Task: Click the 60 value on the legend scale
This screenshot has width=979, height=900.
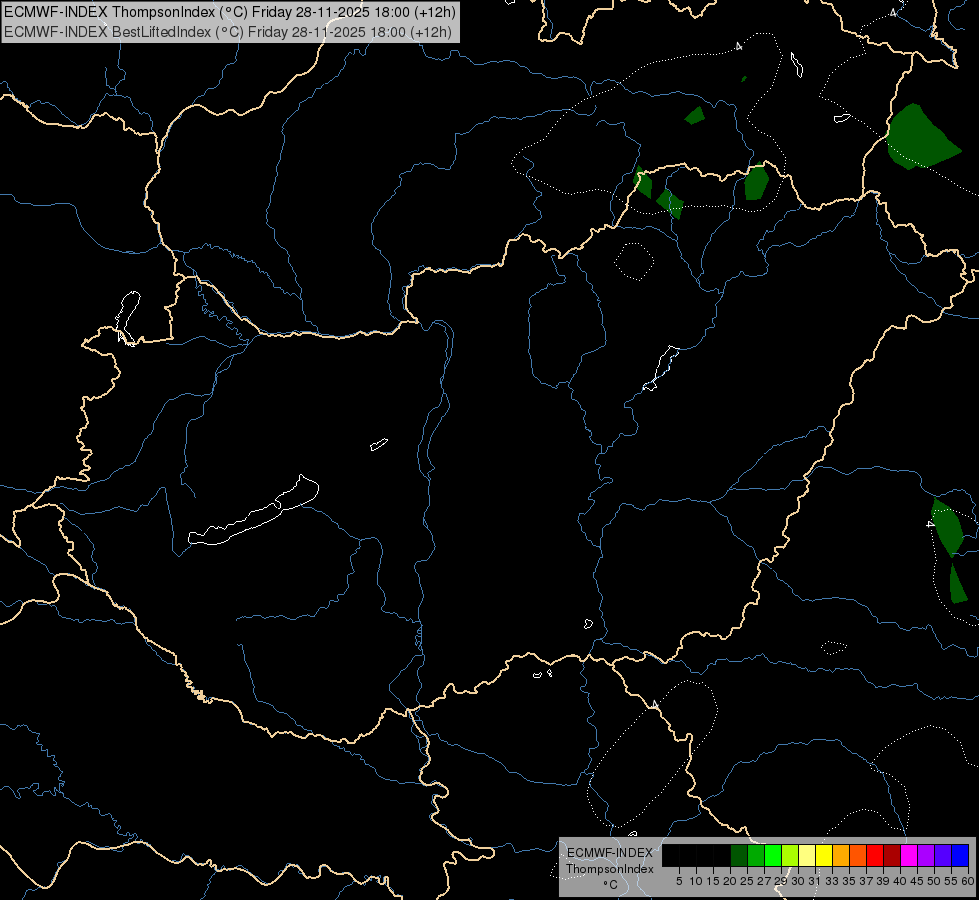Action: 968,881
